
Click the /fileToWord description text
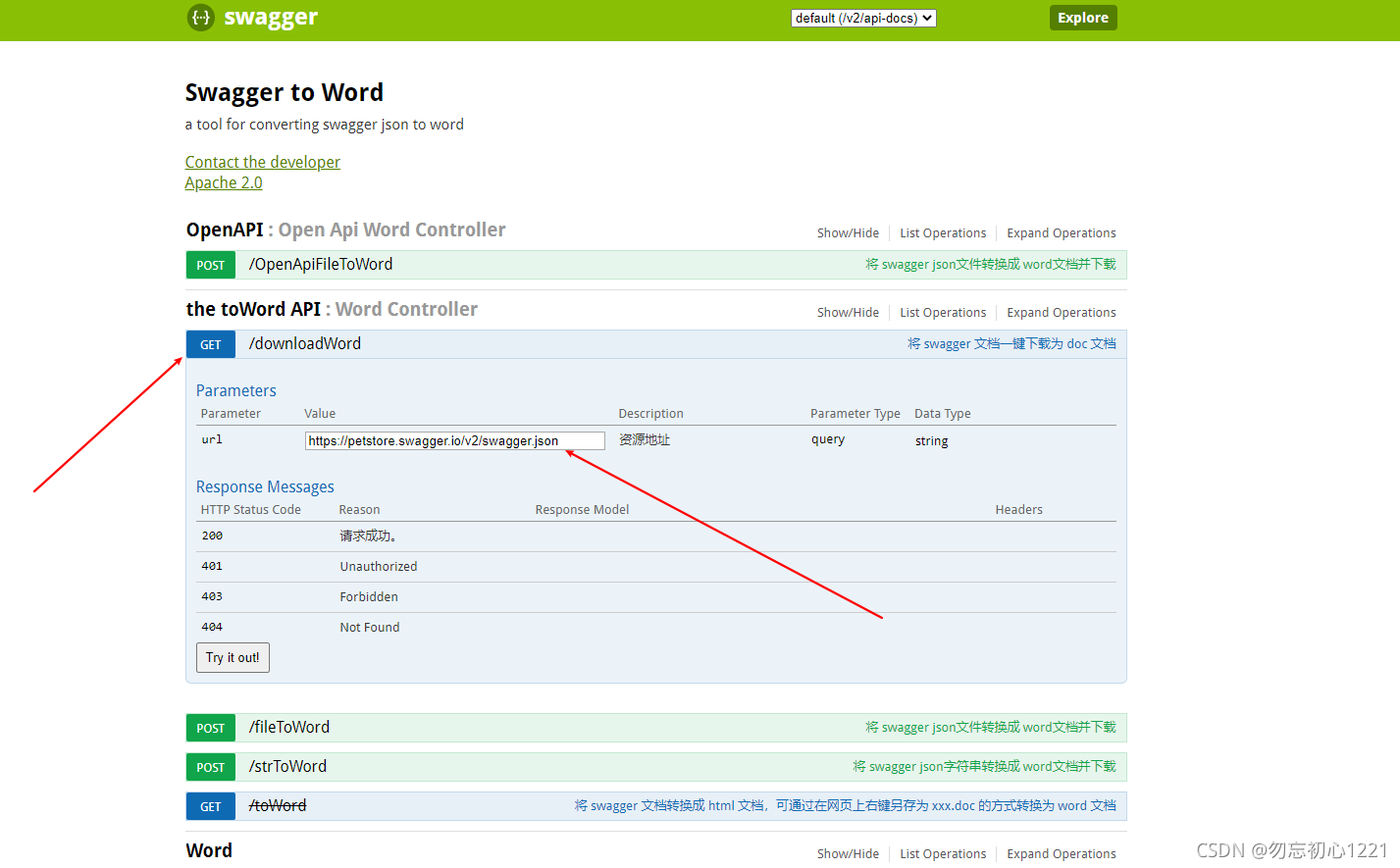coord(991,727)
